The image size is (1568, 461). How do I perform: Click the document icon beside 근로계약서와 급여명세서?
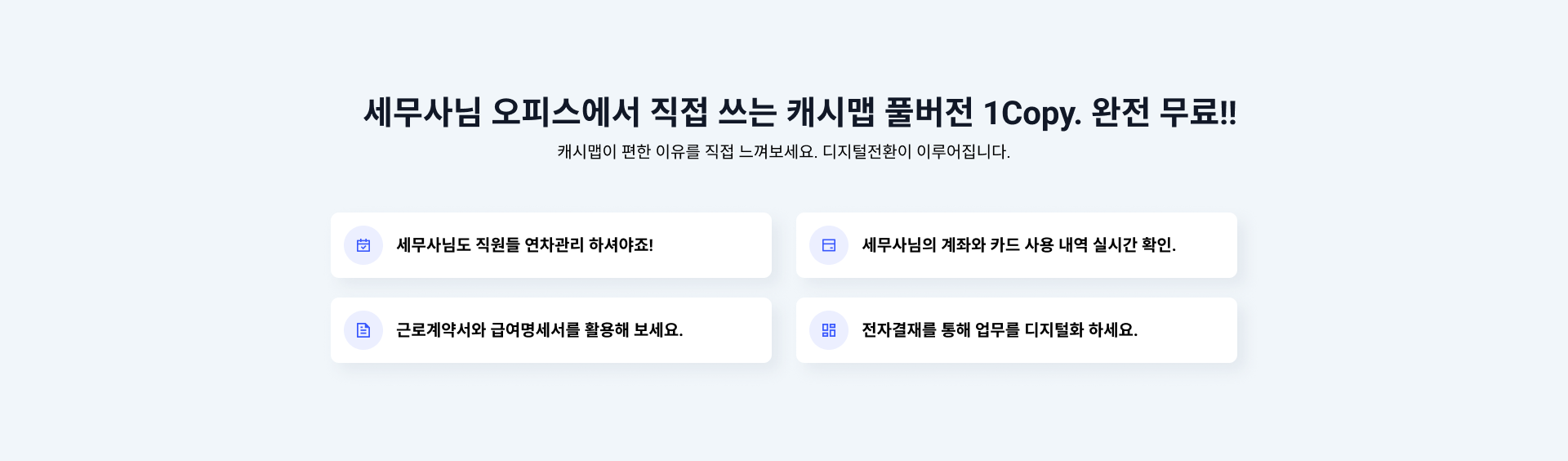[x=363, y=330]
